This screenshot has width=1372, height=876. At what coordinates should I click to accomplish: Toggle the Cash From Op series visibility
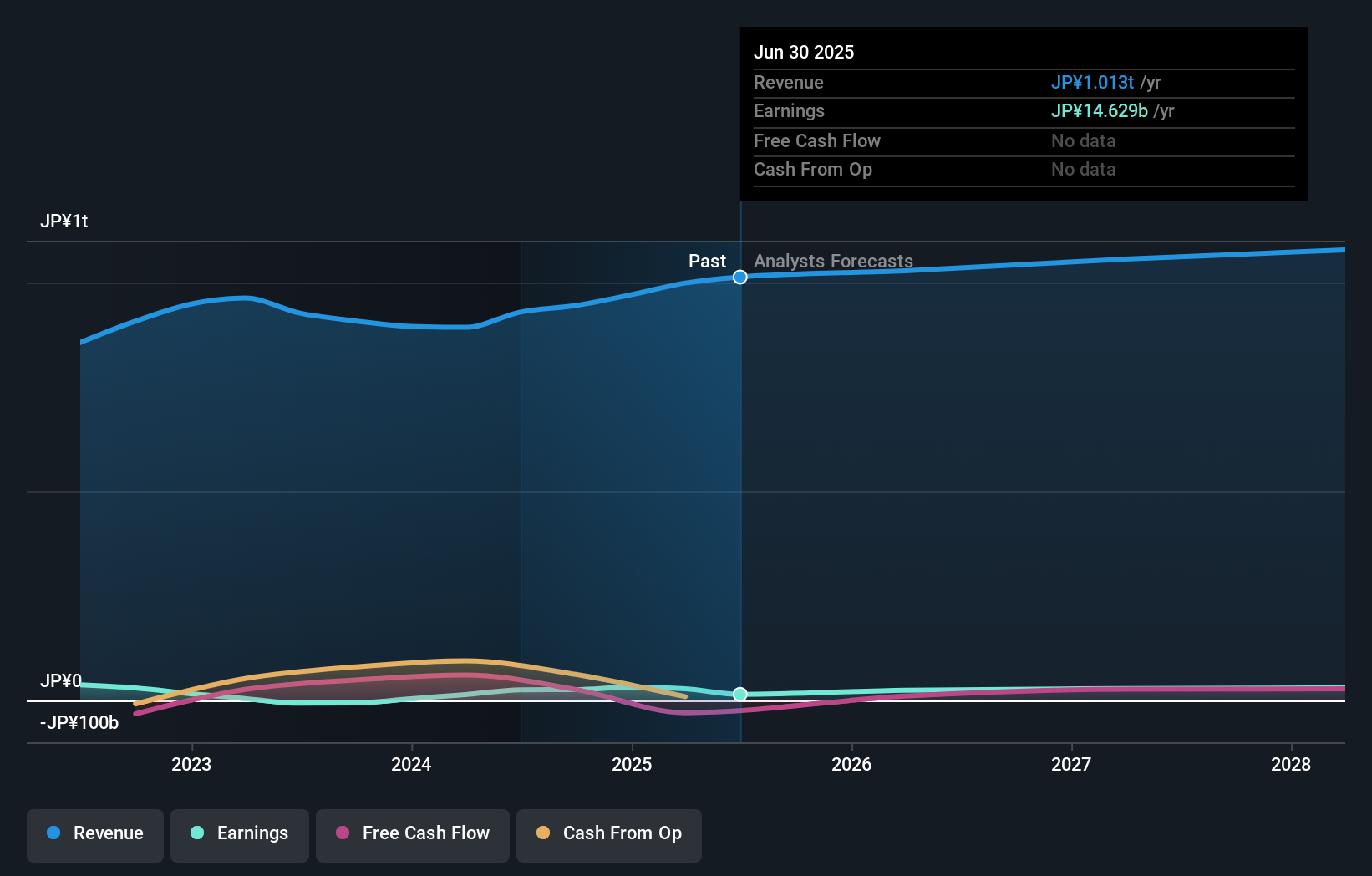point(608,833)
